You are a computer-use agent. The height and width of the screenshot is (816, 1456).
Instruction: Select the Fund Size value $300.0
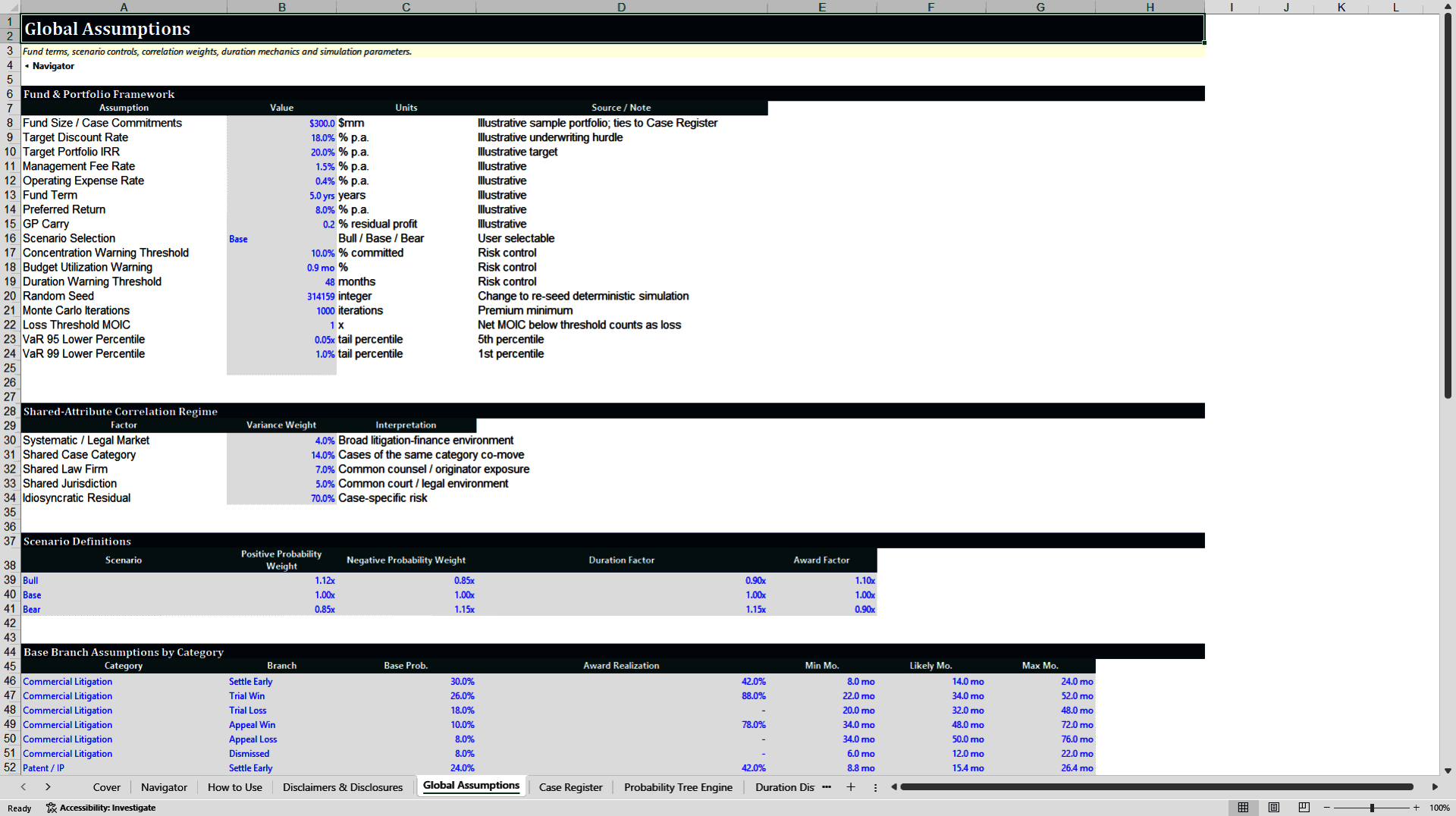point(281,123)
